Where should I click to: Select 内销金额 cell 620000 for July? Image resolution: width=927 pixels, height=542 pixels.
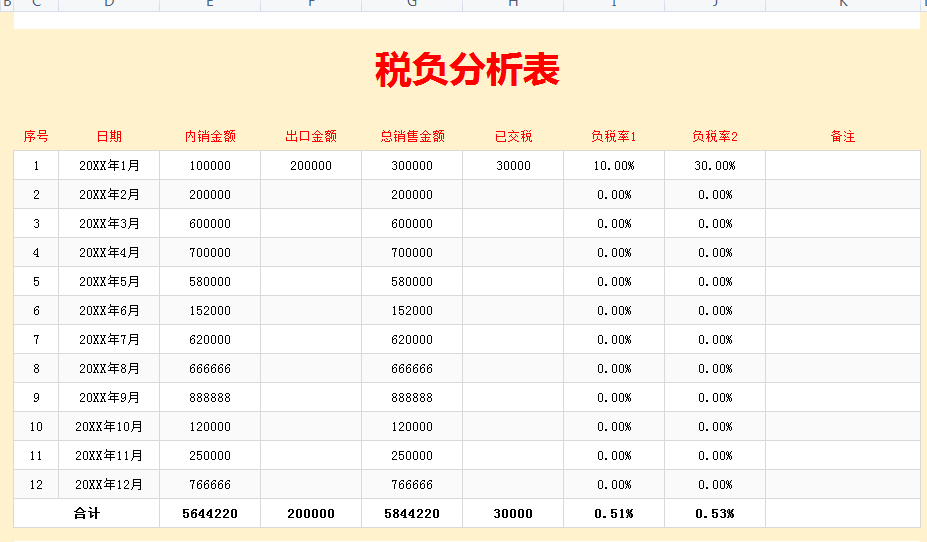point(210,339)
